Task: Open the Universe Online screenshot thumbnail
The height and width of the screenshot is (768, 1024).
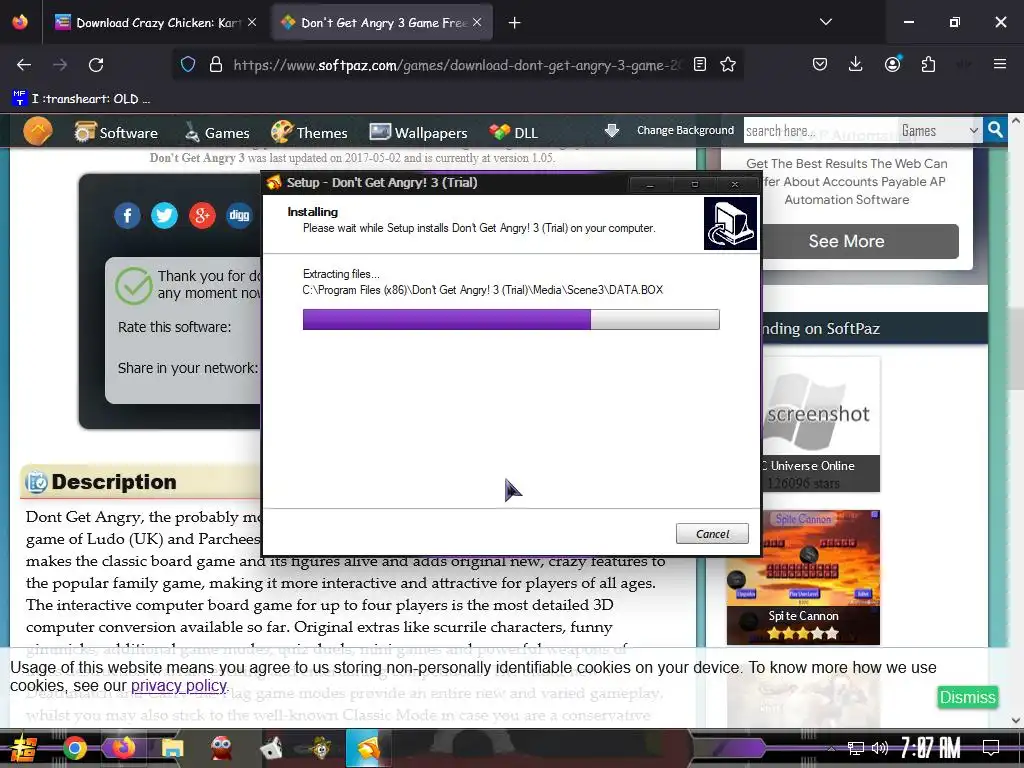Action: coord(821,424)
